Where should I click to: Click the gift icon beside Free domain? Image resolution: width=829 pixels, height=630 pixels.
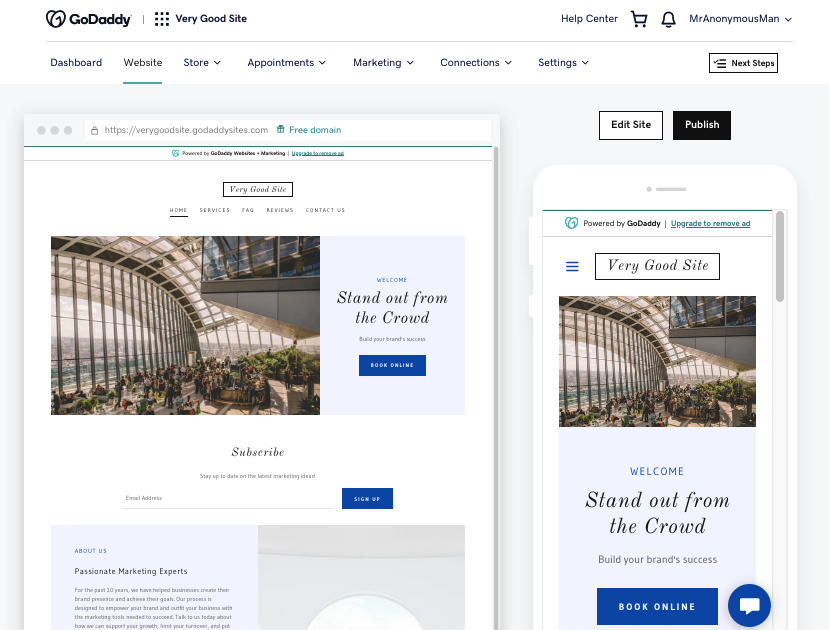tap(281, 129)
